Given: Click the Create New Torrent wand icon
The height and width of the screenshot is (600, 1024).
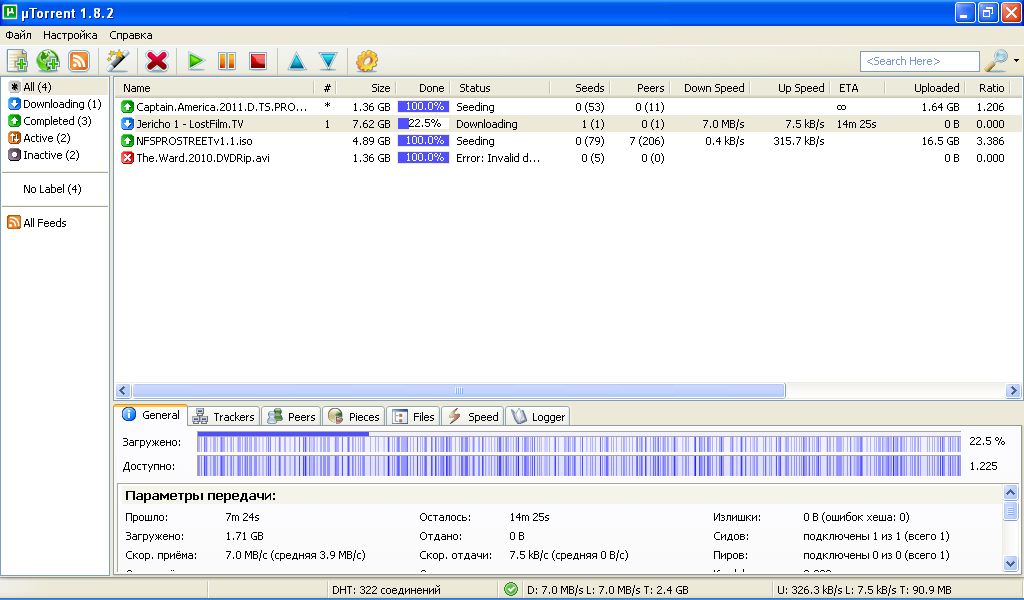Looking at the screenshot, I should tap(118, 61).
